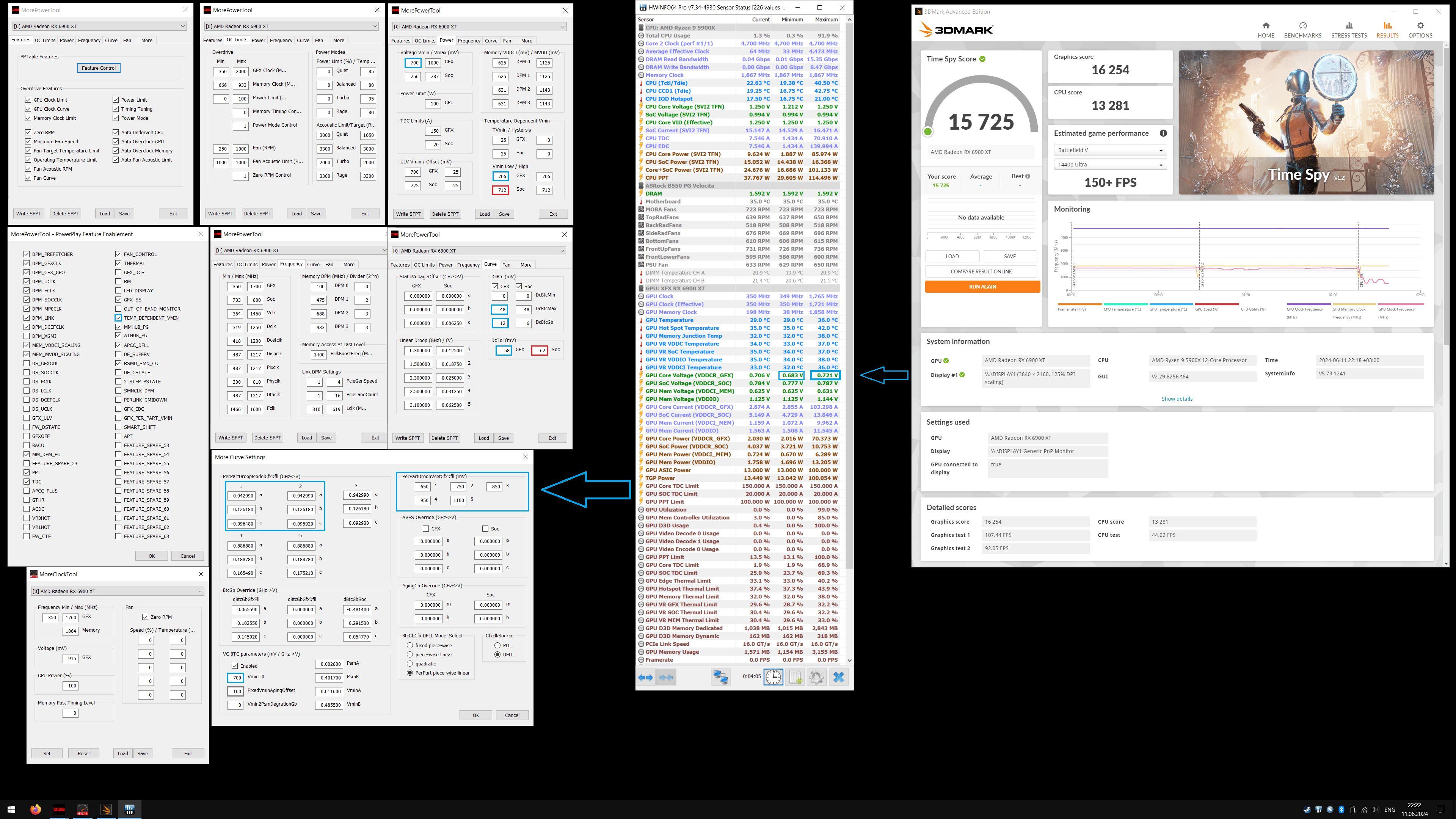
Task: Click the HWiNFO remote network monitors icon
Action: click(x=721, y=677)
